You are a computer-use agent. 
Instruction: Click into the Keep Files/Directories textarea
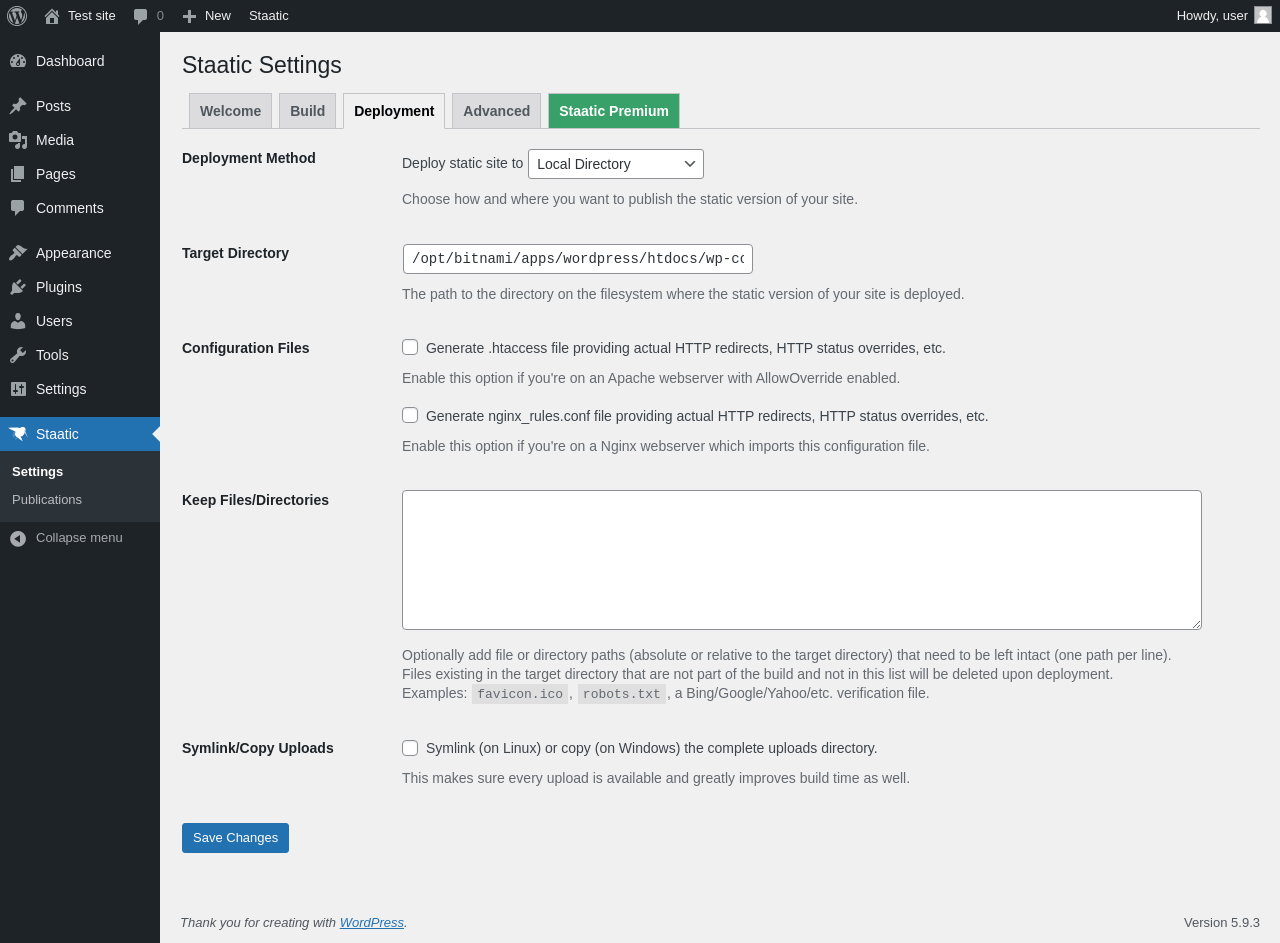pos(802,560)
